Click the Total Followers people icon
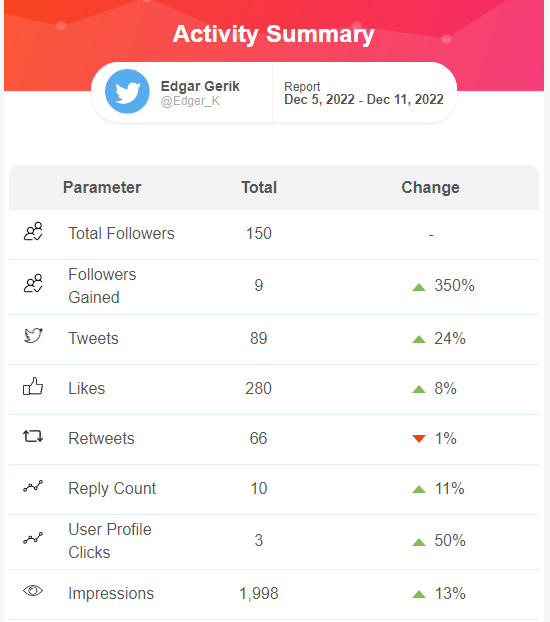Image resolution: width=550 pixels, height=622 pixels. [33, 231]
